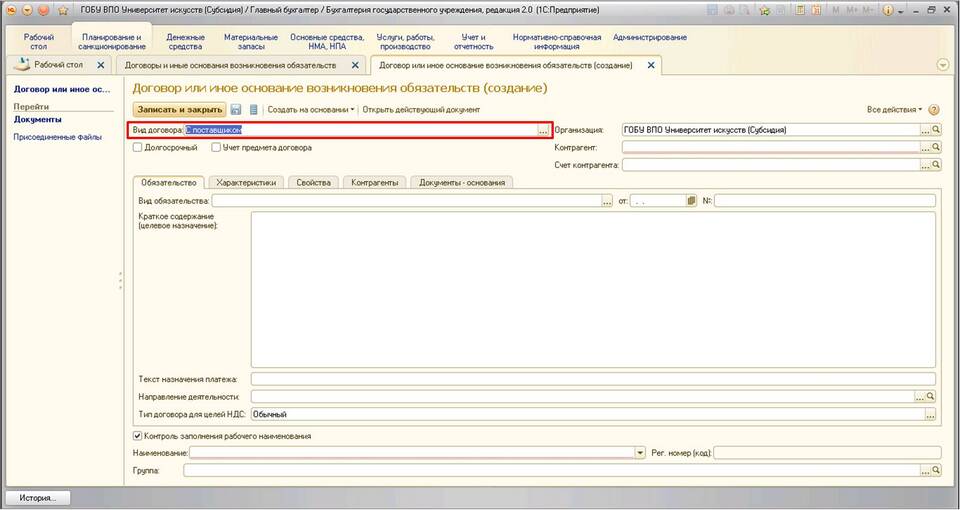Open the calendar icon in title bar
The height and width of the screenshot is (510, 960).
[817, 10]
